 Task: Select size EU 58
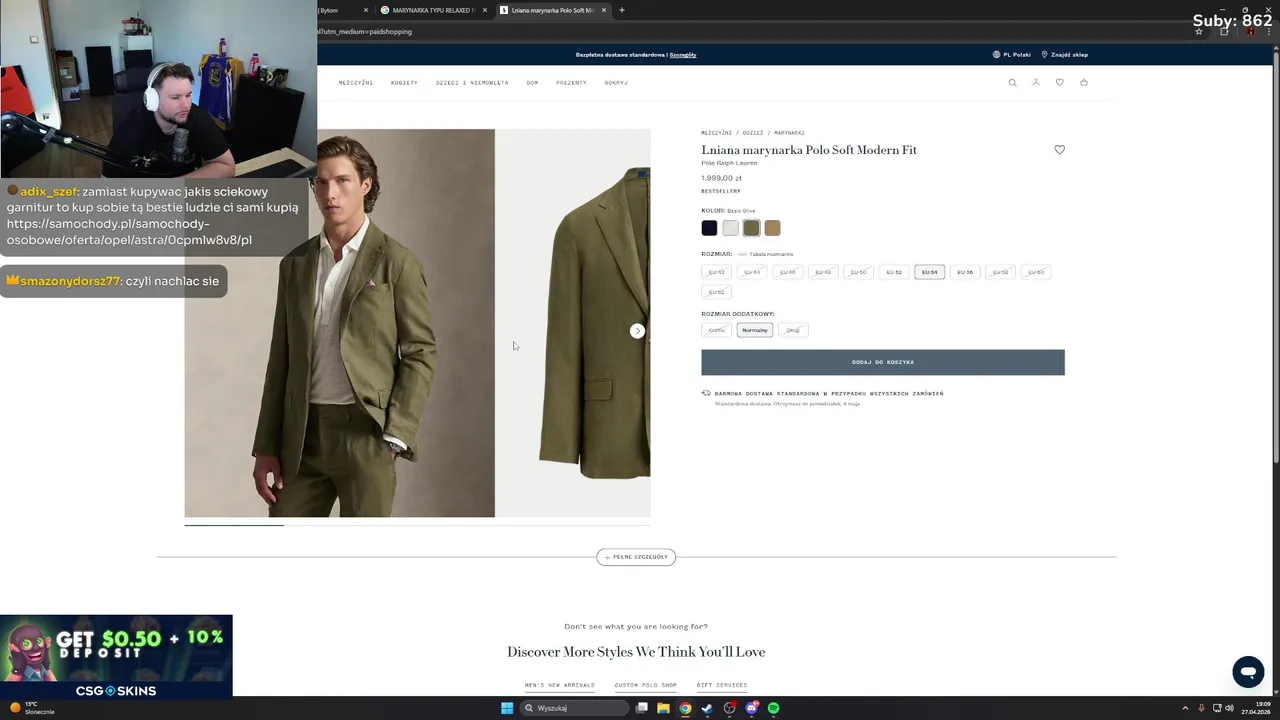(x=1000, y=272)
